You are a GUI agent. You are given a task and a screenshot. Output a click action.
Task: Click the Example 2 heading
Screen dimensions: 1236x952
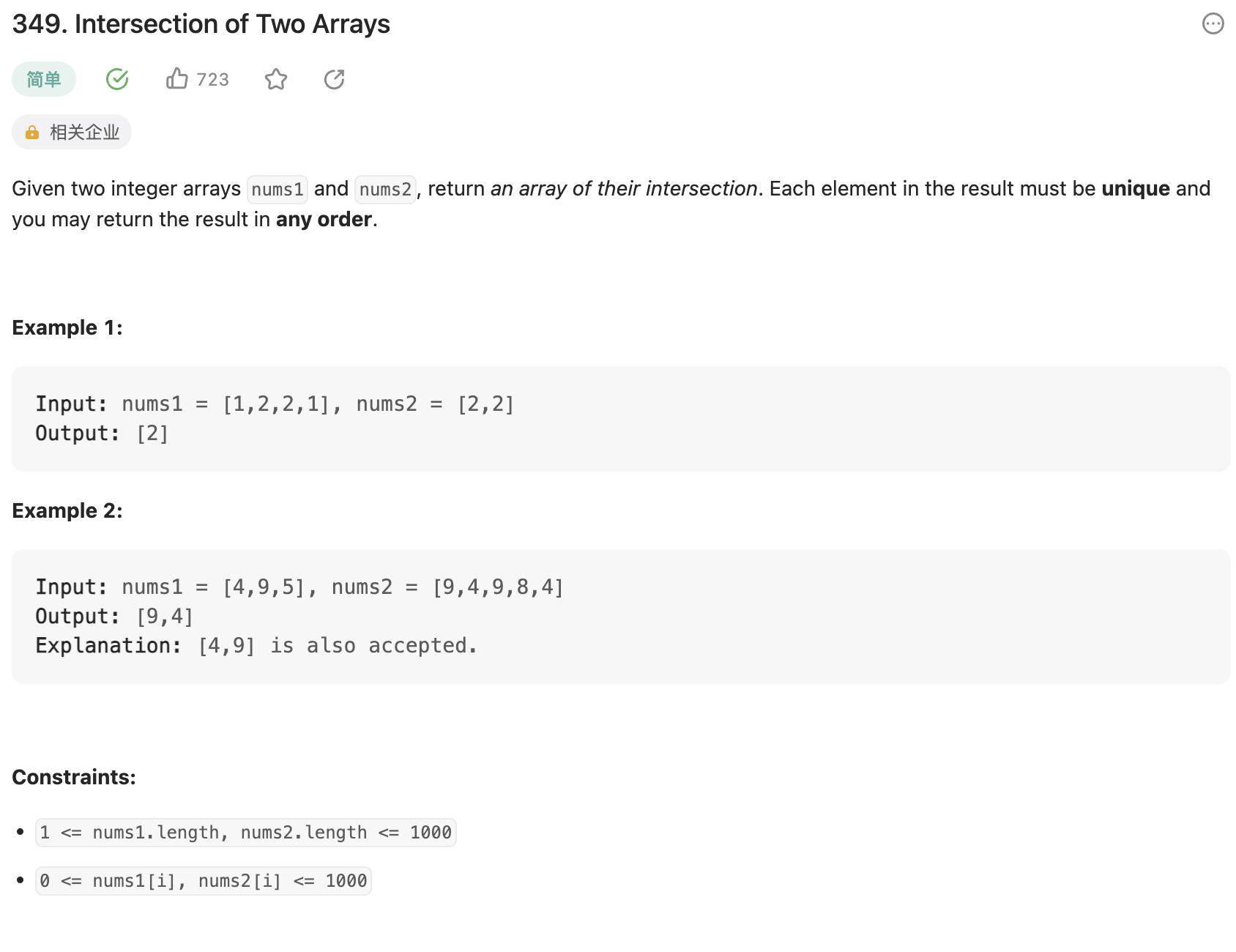[67, 510]
